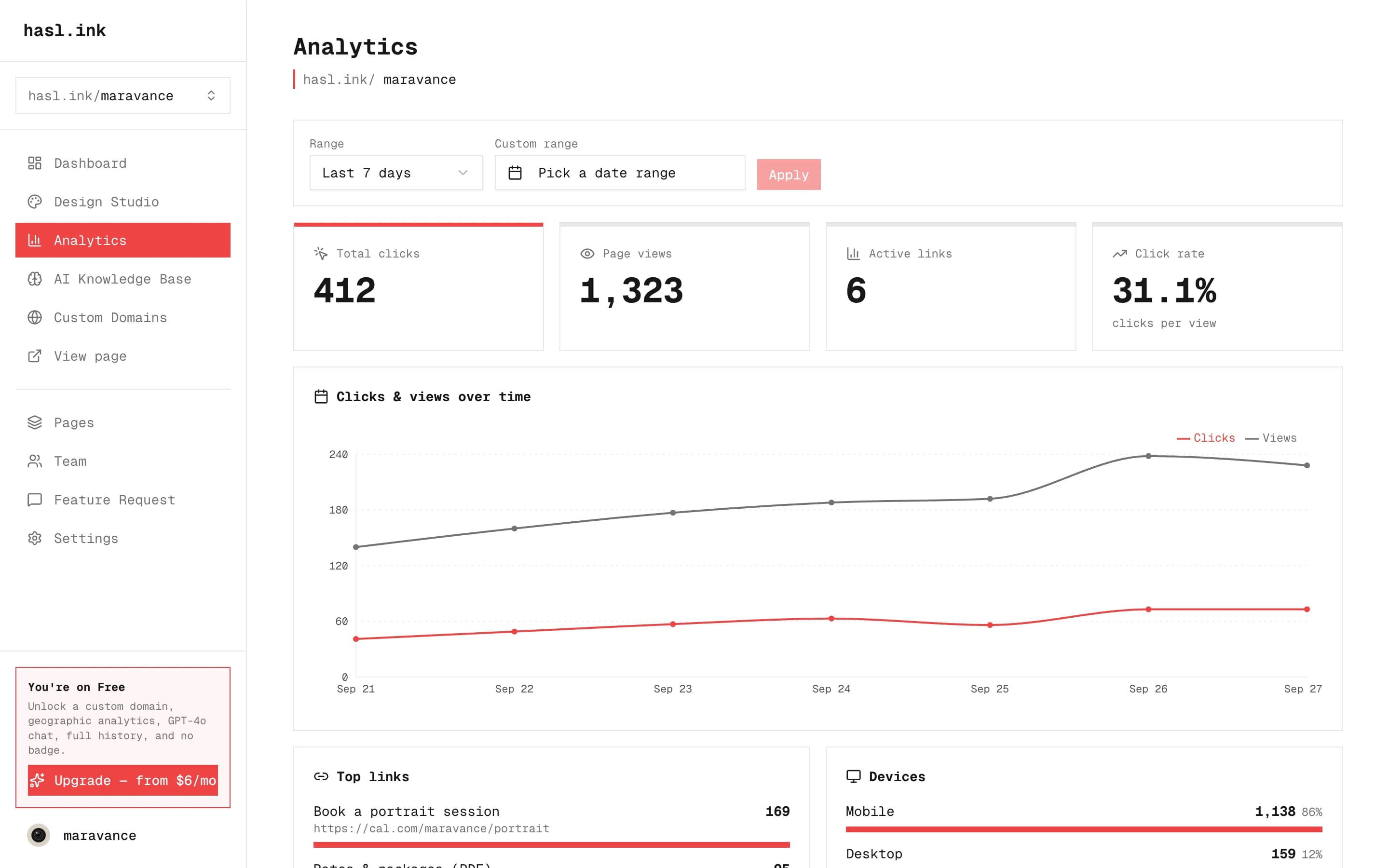Click the maravance profile avatar

[39, 835]
